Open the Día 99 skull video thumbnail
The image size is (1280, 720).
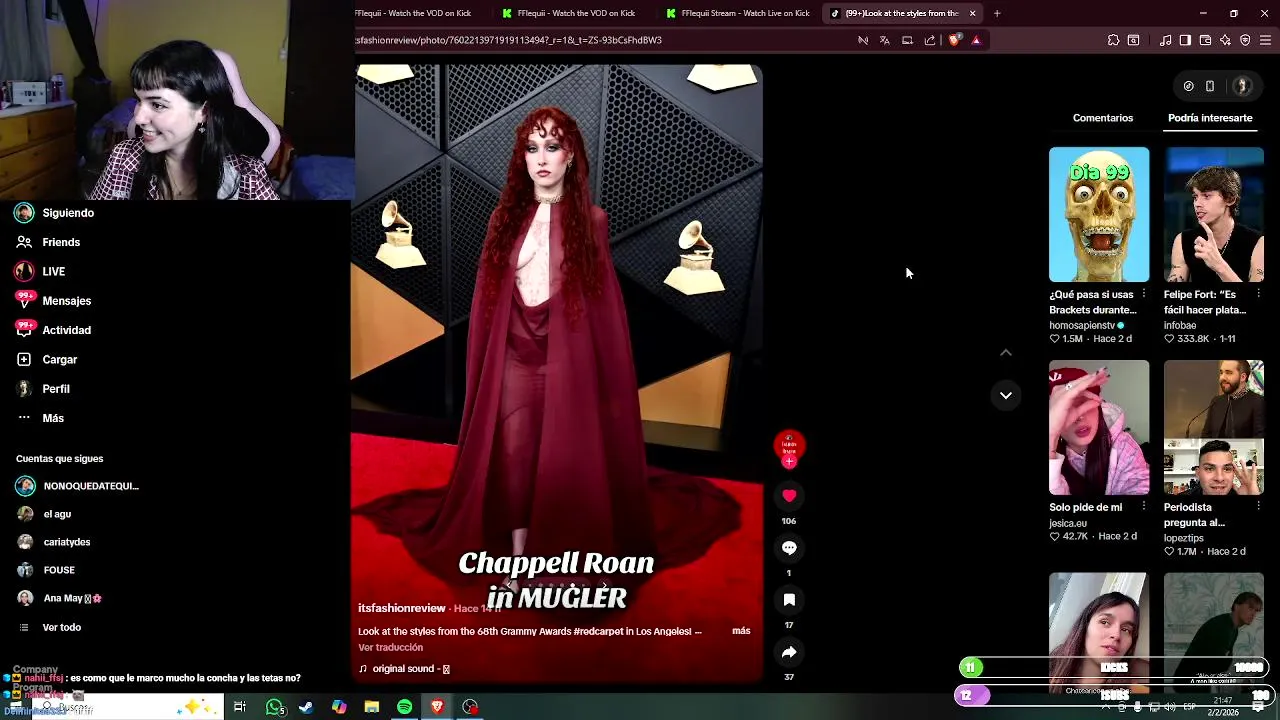tap(1099, 214)
